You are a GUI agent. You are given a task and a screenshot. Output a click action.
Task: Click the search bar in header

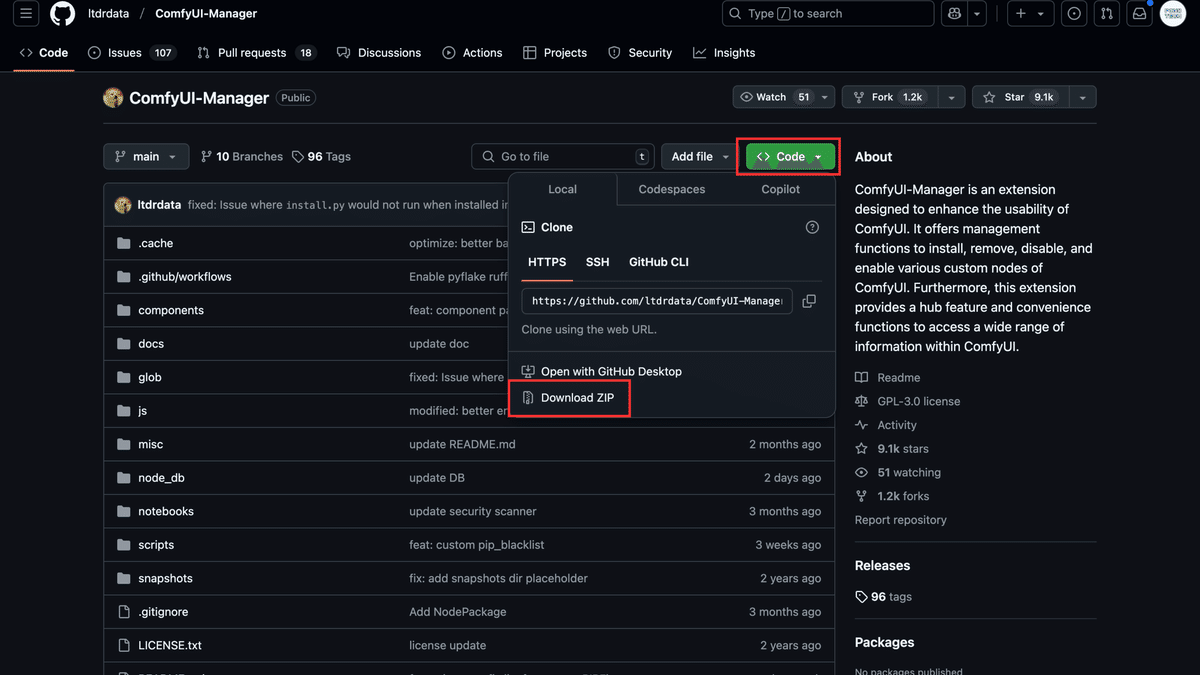[828, 14]
